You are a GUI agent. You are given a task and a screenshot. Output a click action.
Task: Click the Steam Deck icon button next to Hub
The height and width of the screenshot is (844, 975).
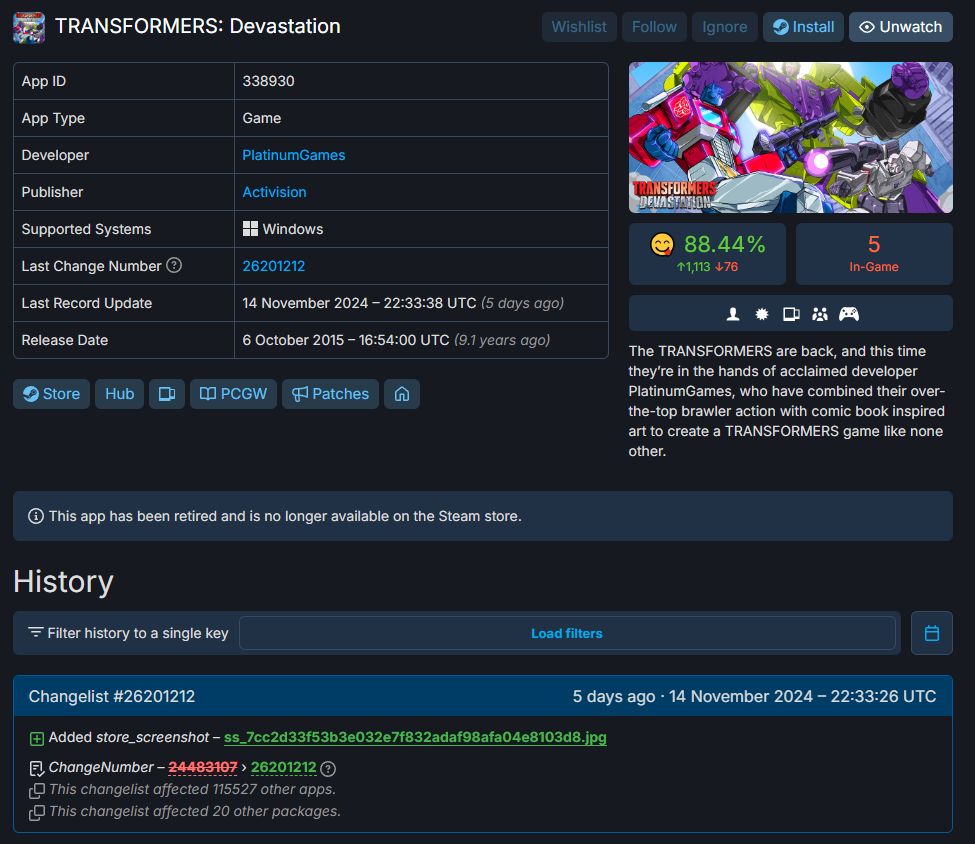click(x=167, y=394)
